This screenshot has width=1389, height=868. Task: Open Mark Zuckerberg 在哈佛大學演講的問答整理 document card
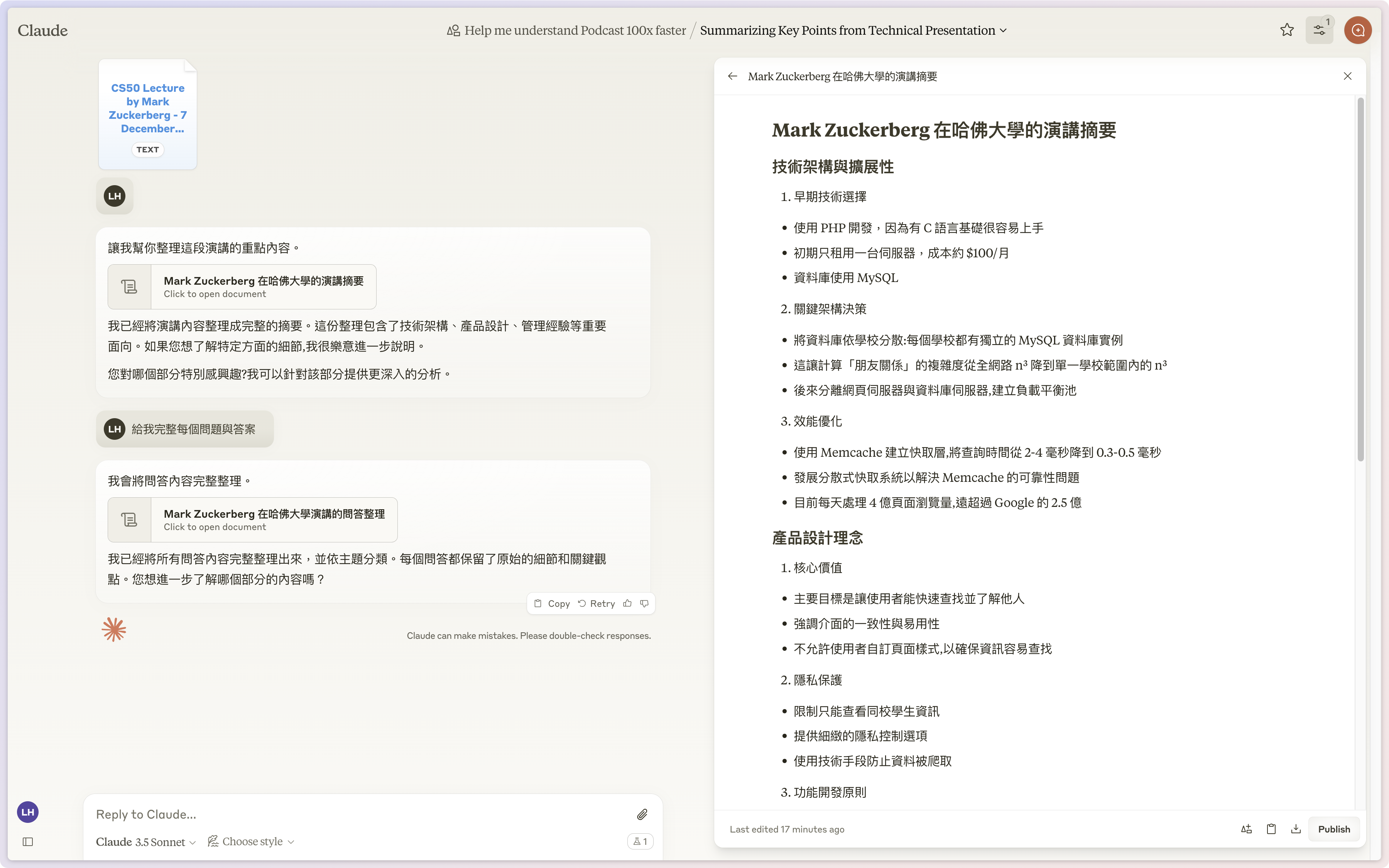[253, 520]
